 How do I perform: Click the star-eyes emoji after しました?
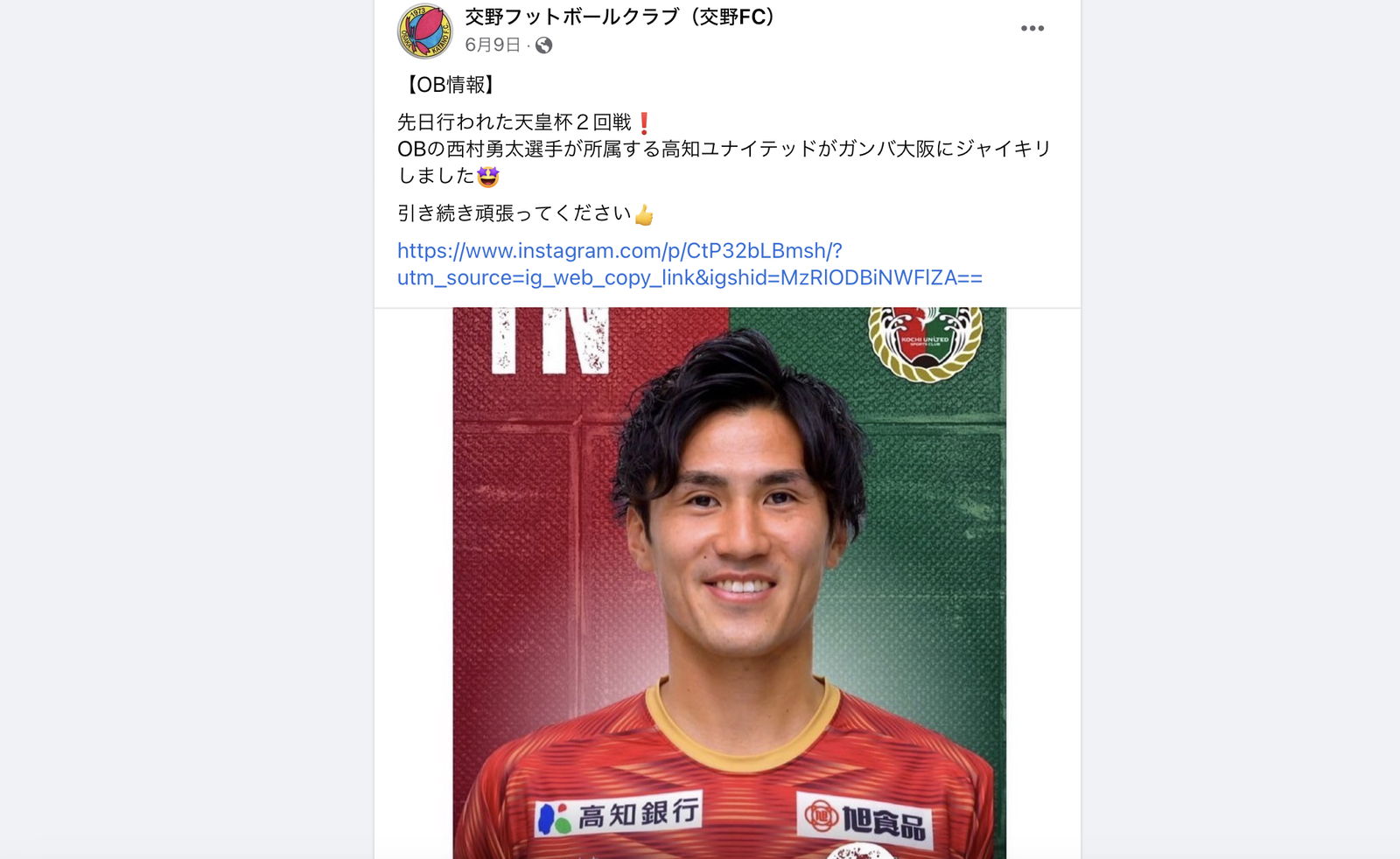click(488, 177)
